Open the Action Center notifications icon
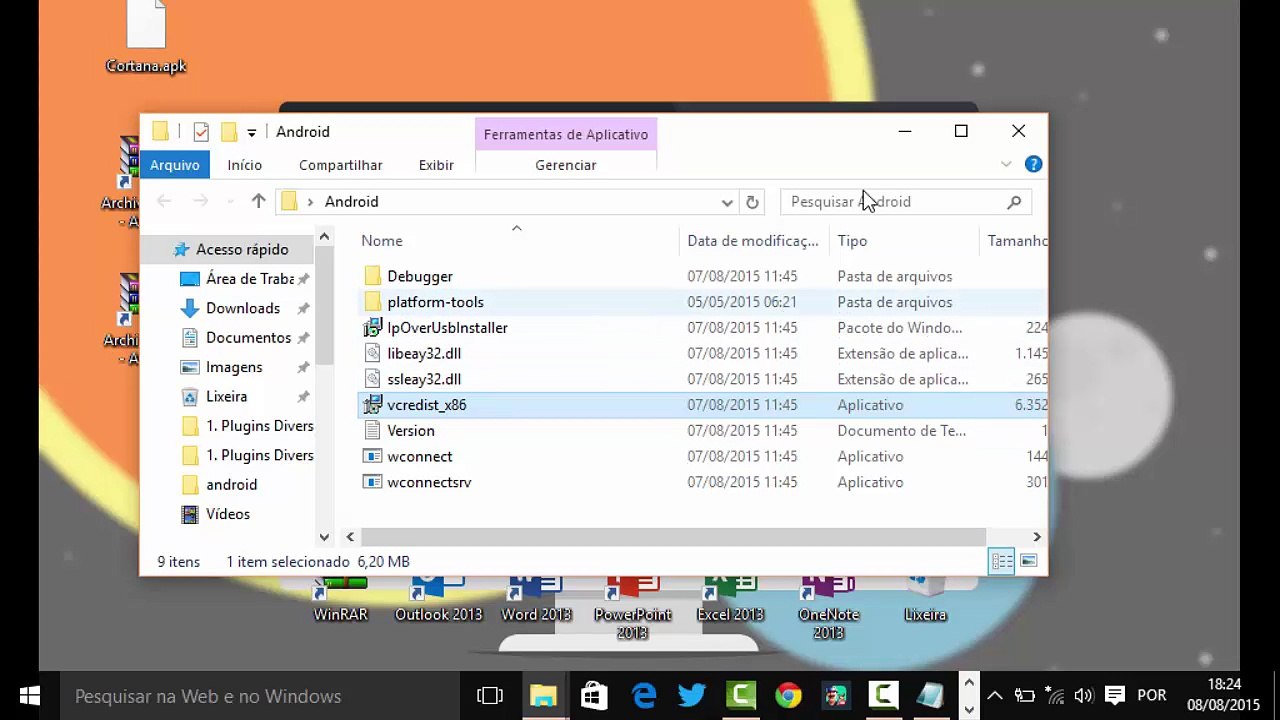Image resolution: width=1280 pixels, height=720 pixels. (1115, 696)
